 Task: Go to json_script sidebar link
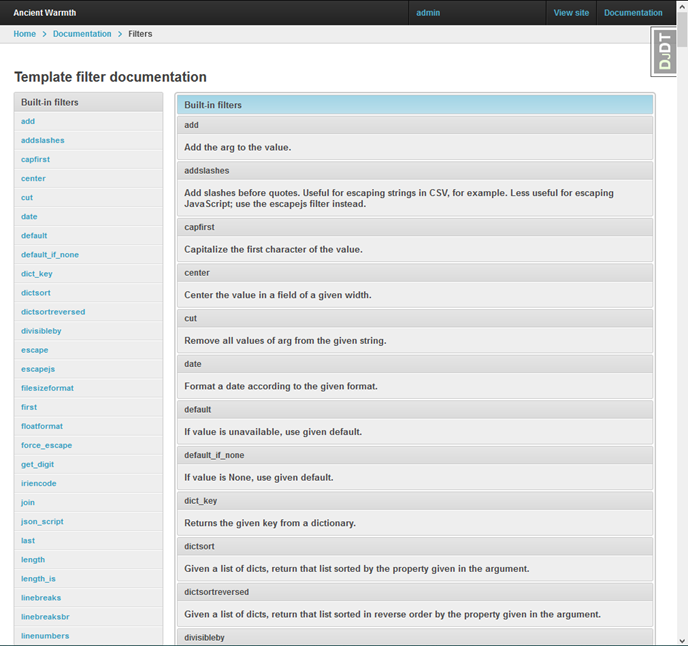point(42,521)
